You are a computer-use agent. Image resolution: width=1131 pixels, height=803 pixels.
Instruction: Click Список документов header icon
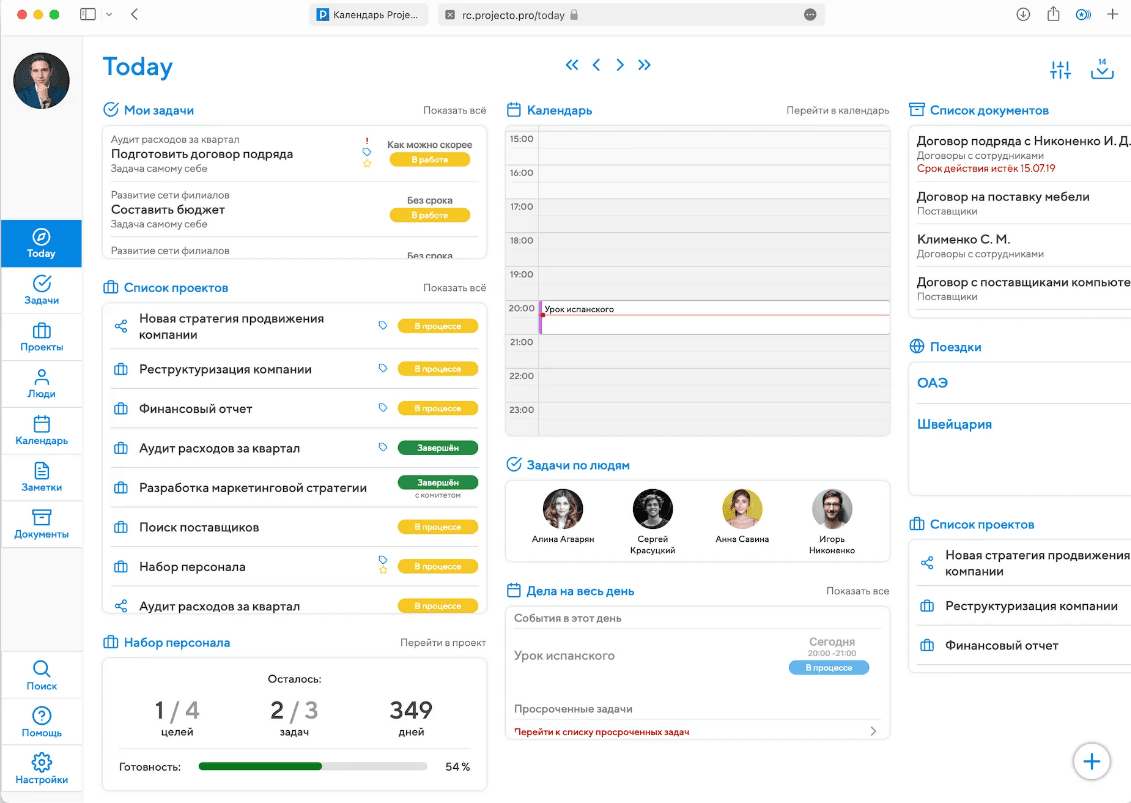(917, 110)
